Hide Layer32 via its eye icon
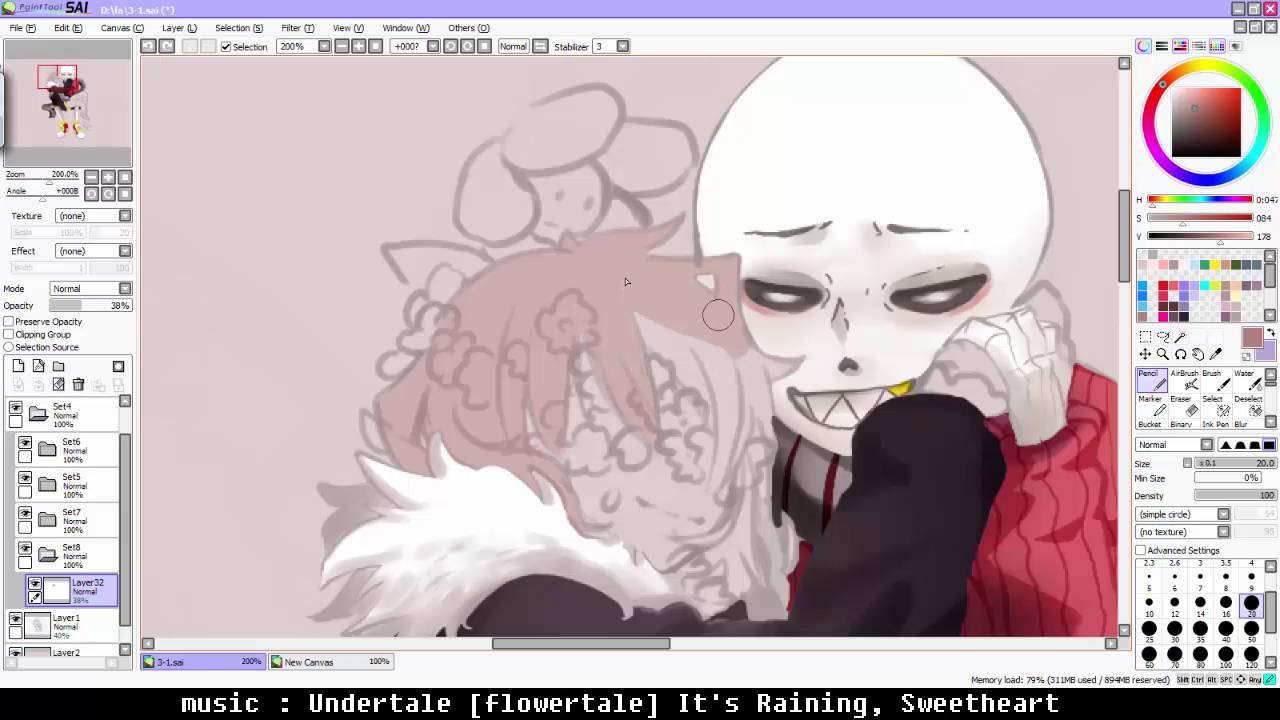Viewport: 1280px width, 720px height. pos(35,584)
